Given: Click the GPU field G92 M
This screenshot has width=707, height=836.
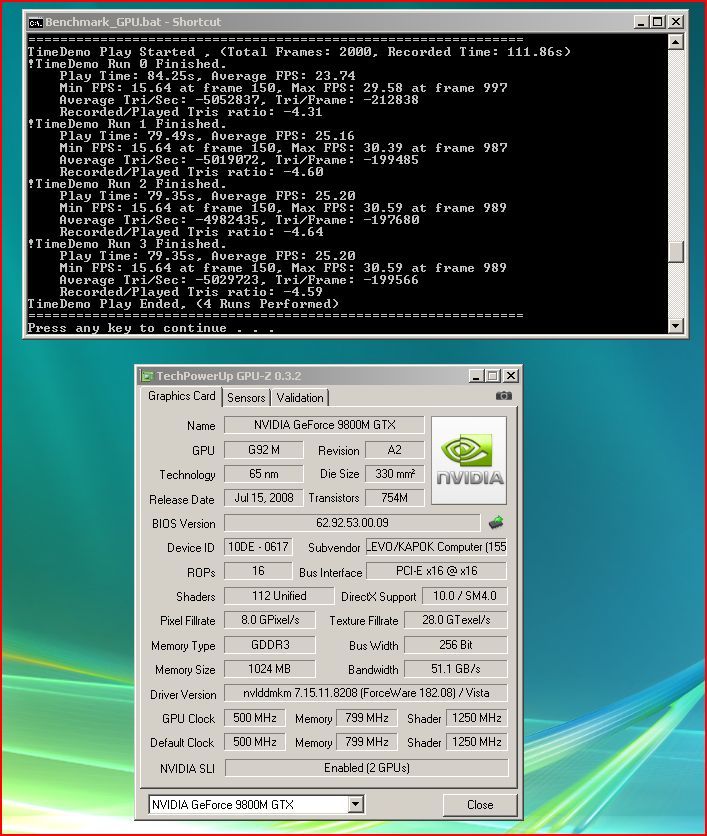Looking at the screenshot, I should 264,450.
